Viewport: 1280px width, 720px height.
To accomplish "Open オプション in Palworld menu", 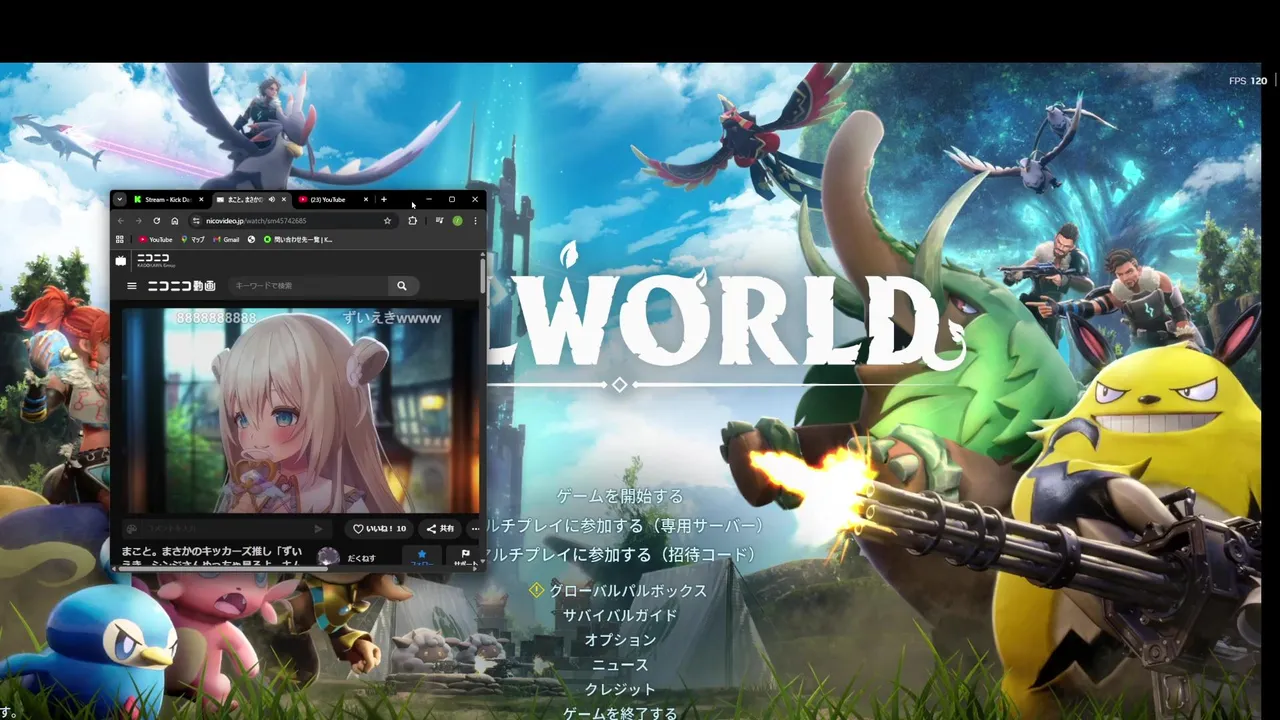I will pyautogui.click(x=620, y=640).
